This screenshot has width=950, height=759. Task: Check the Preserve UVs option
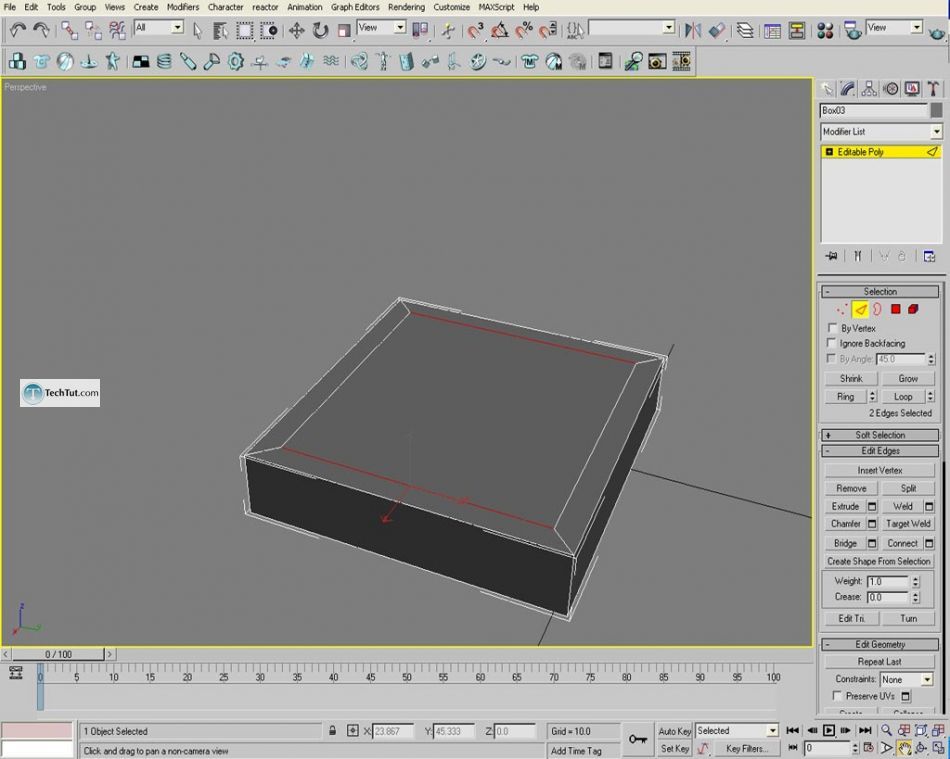(837, 696)
